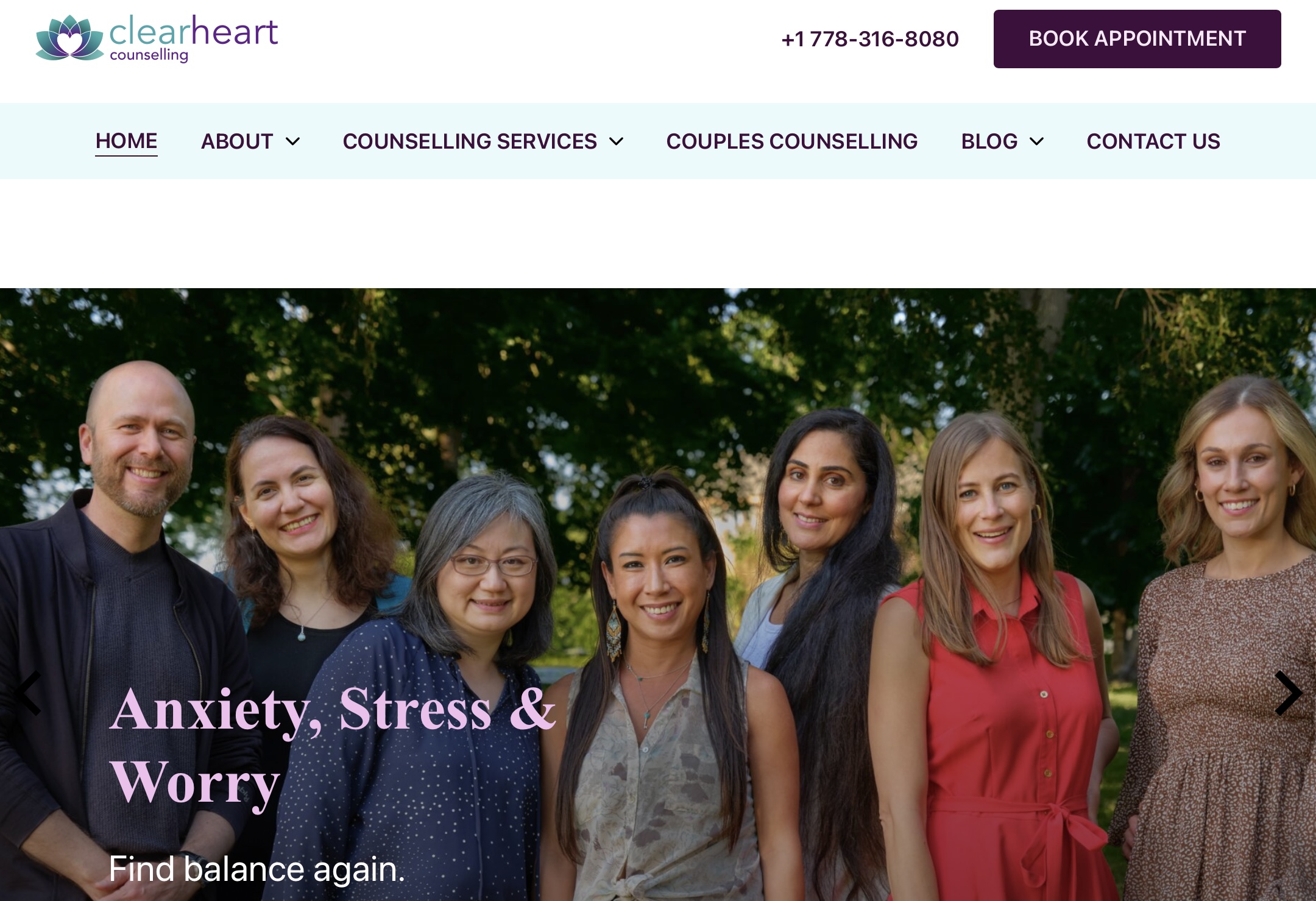Expand the About menu chevron

pos(293,141)
